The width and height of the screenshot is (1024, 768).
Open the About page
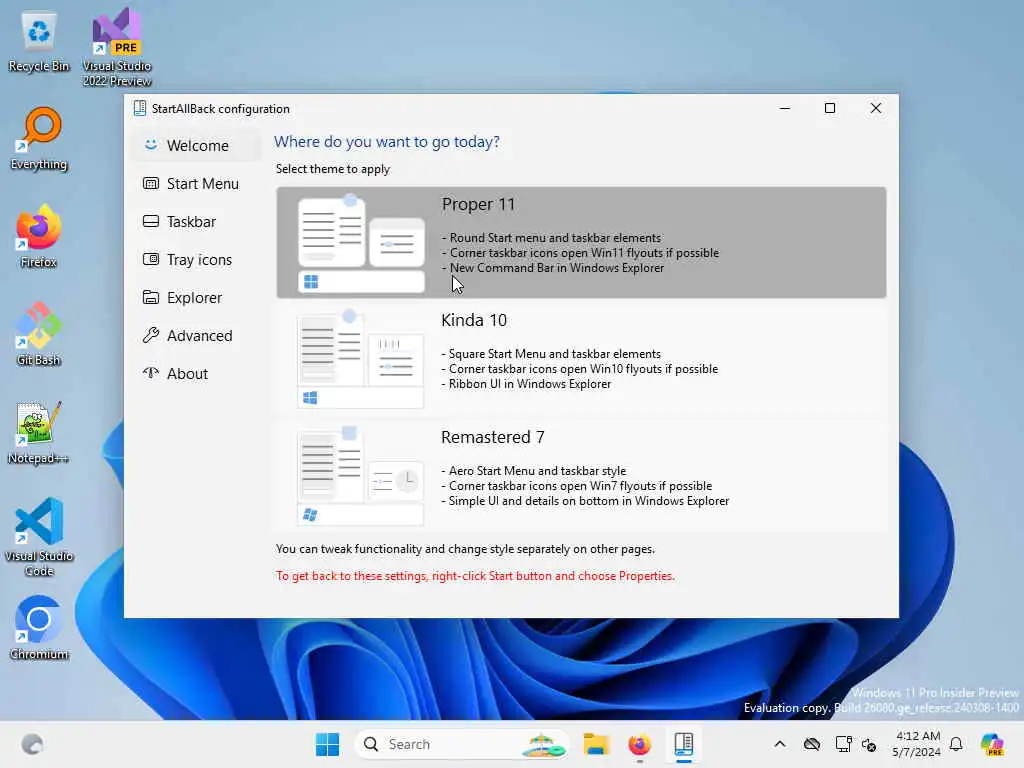pyautogui.click(x=195, y=373)
